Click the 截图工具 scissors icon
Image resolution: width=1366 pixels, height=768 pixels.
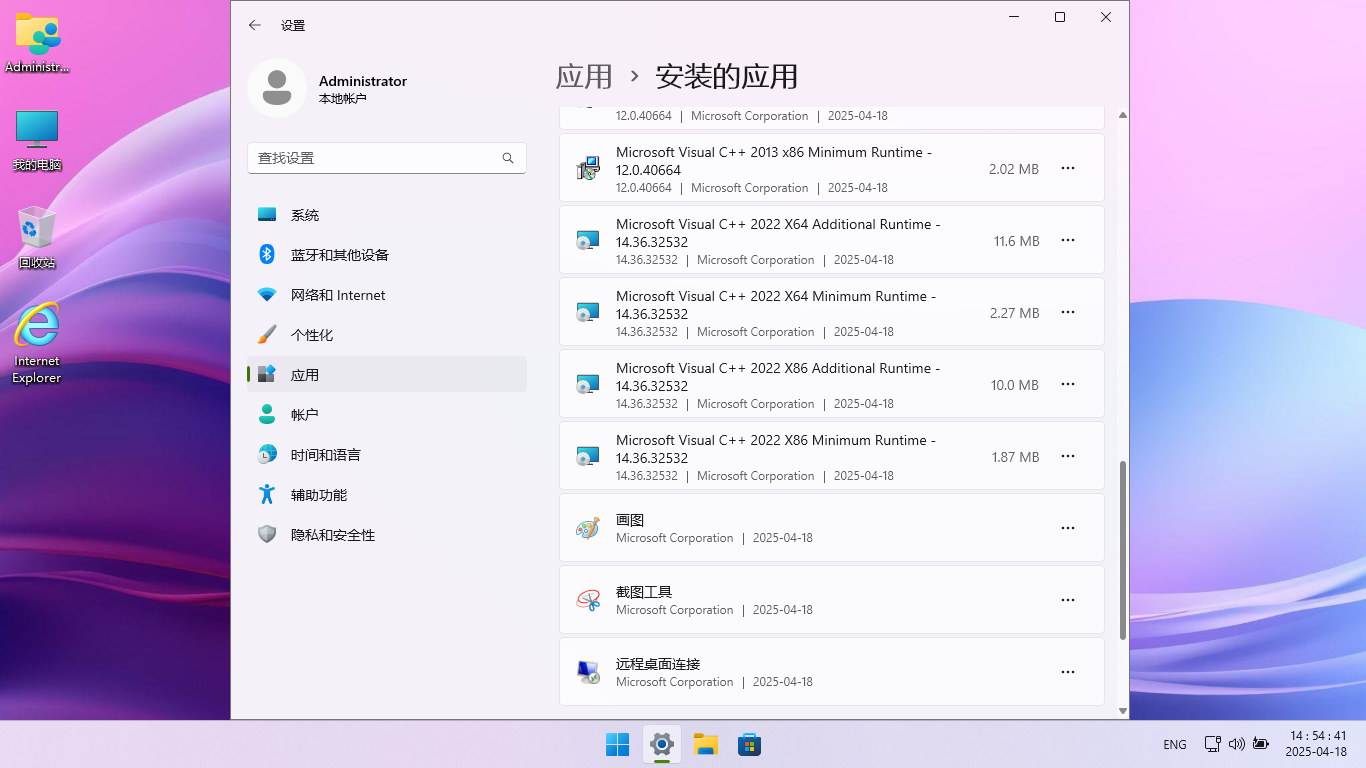[588, 600]
